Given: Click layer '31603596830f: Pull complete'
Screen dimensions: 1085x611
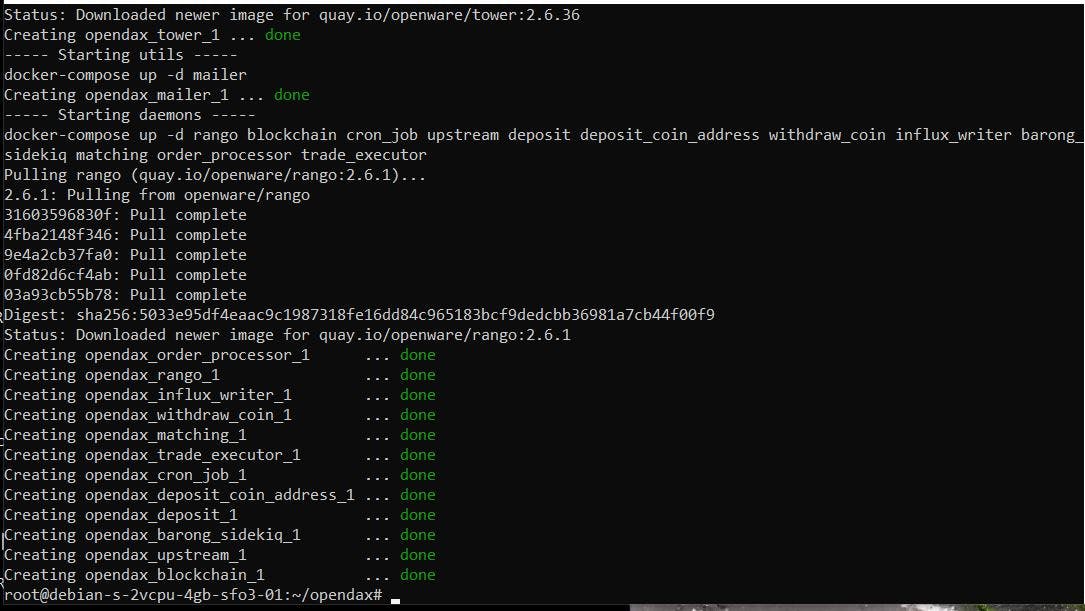Looking at the screenshot, I should [125, 215].
